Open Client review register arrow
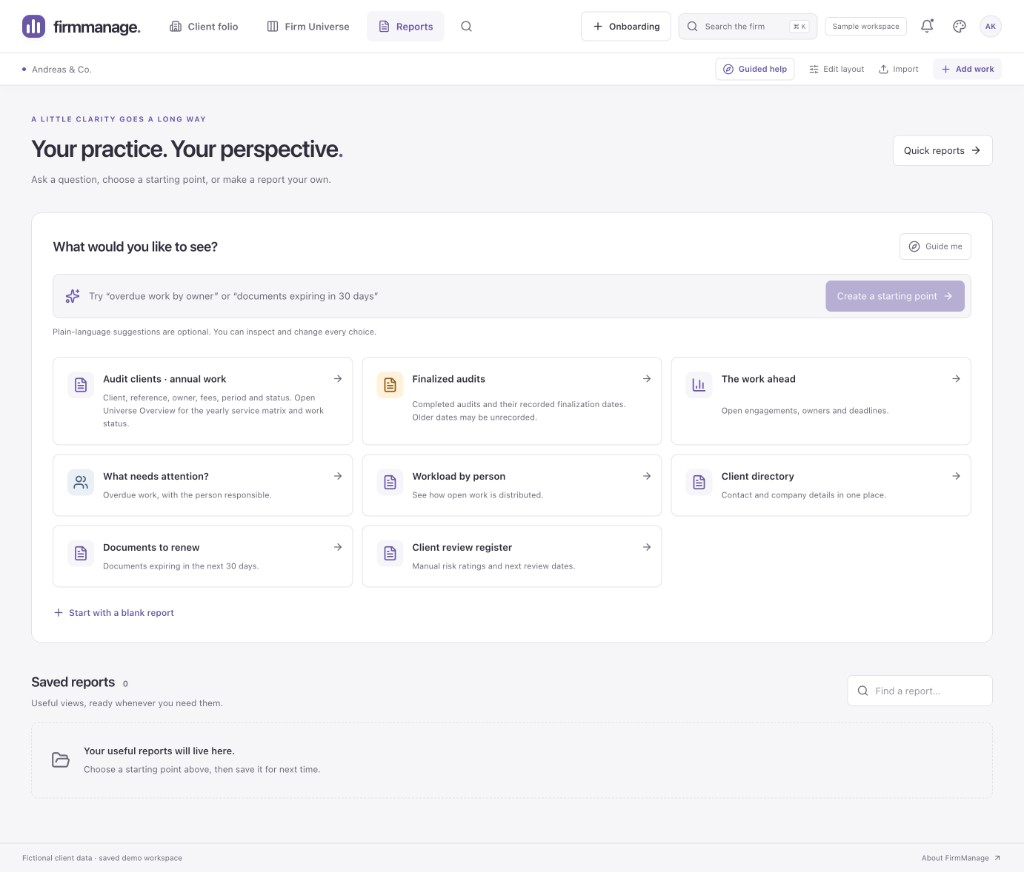1024x872 pixels. pos(647,547)
